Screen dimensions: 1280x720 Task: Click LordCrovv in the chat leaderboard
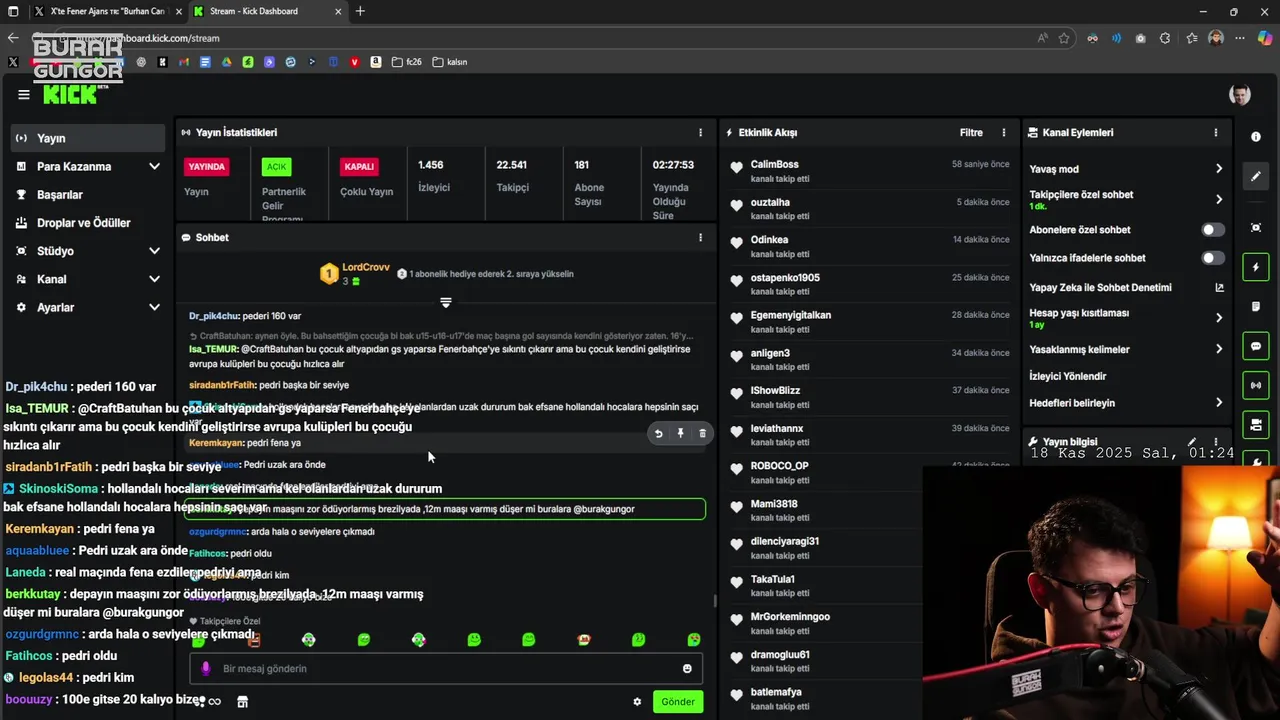[x=366, y=267]
